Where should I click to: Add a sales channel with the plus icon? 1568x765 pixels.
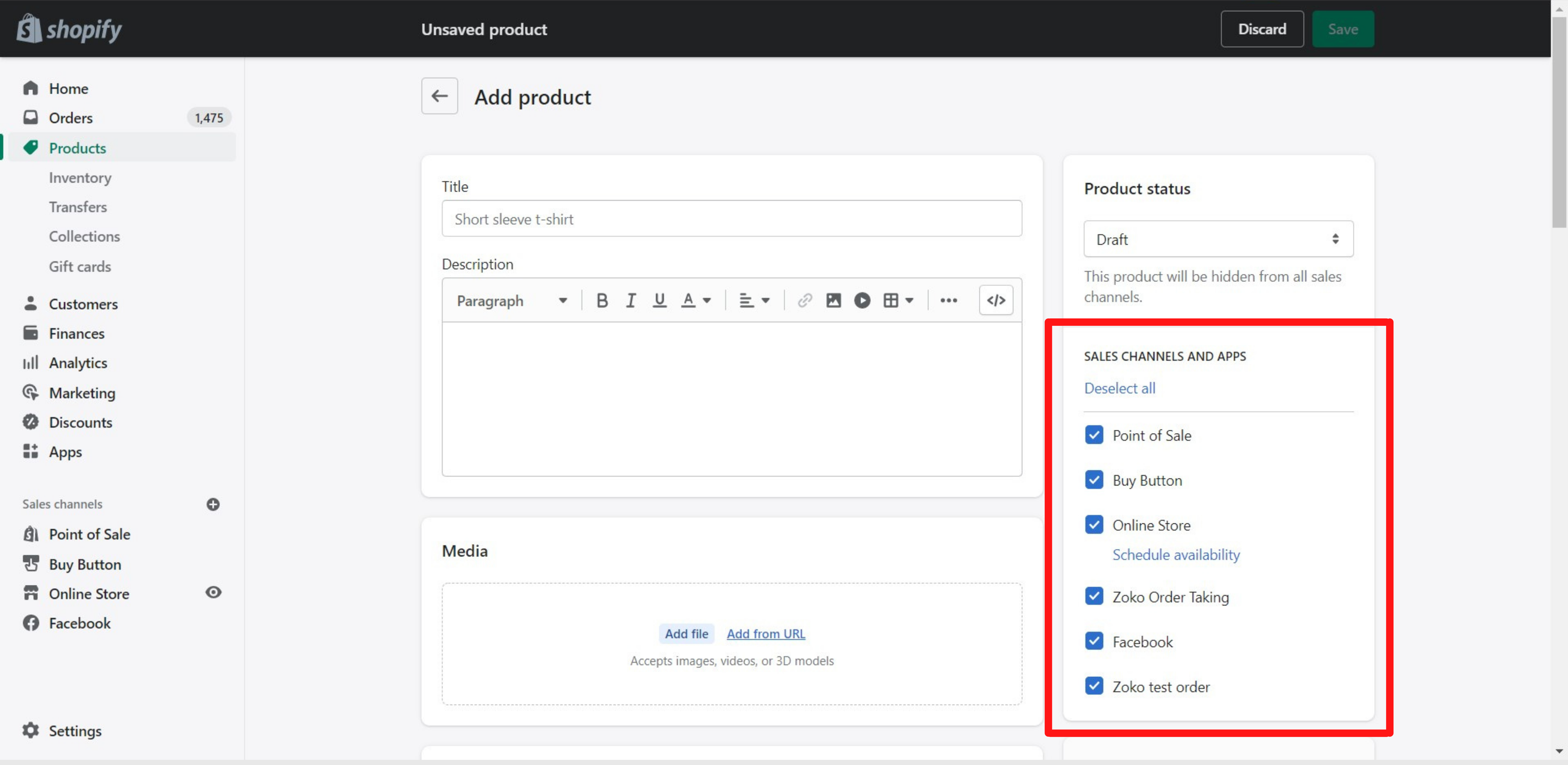[x=213, y=504]
